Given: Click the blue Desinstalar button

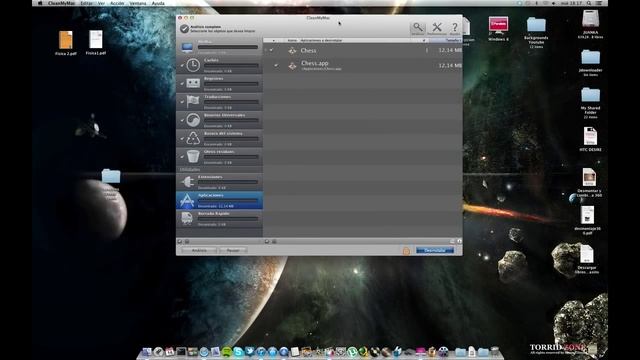Looking at the screenshot, I should coord(435,250).
